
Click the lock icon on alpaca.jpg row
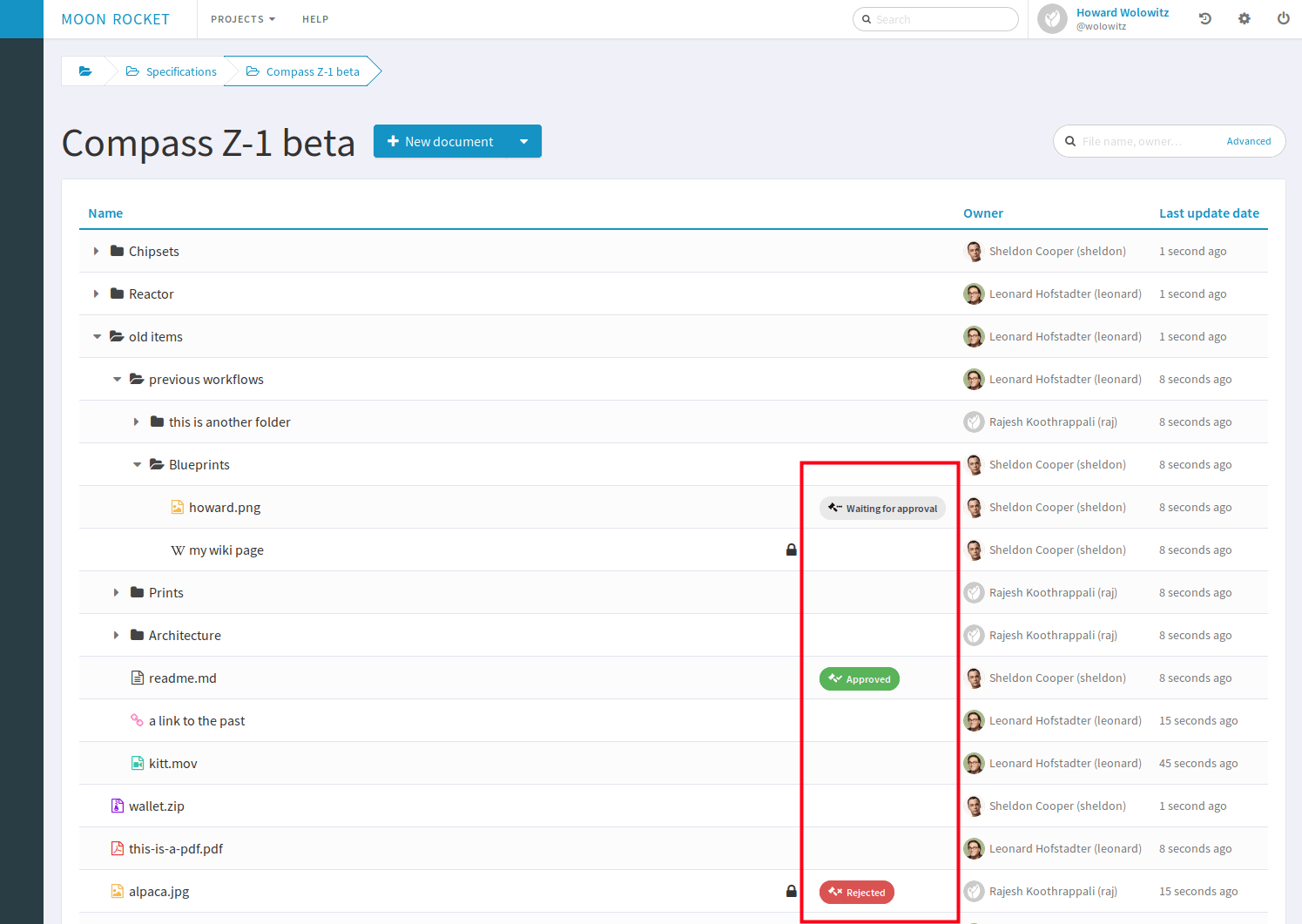pyautogui.click(x=791, y=891)
